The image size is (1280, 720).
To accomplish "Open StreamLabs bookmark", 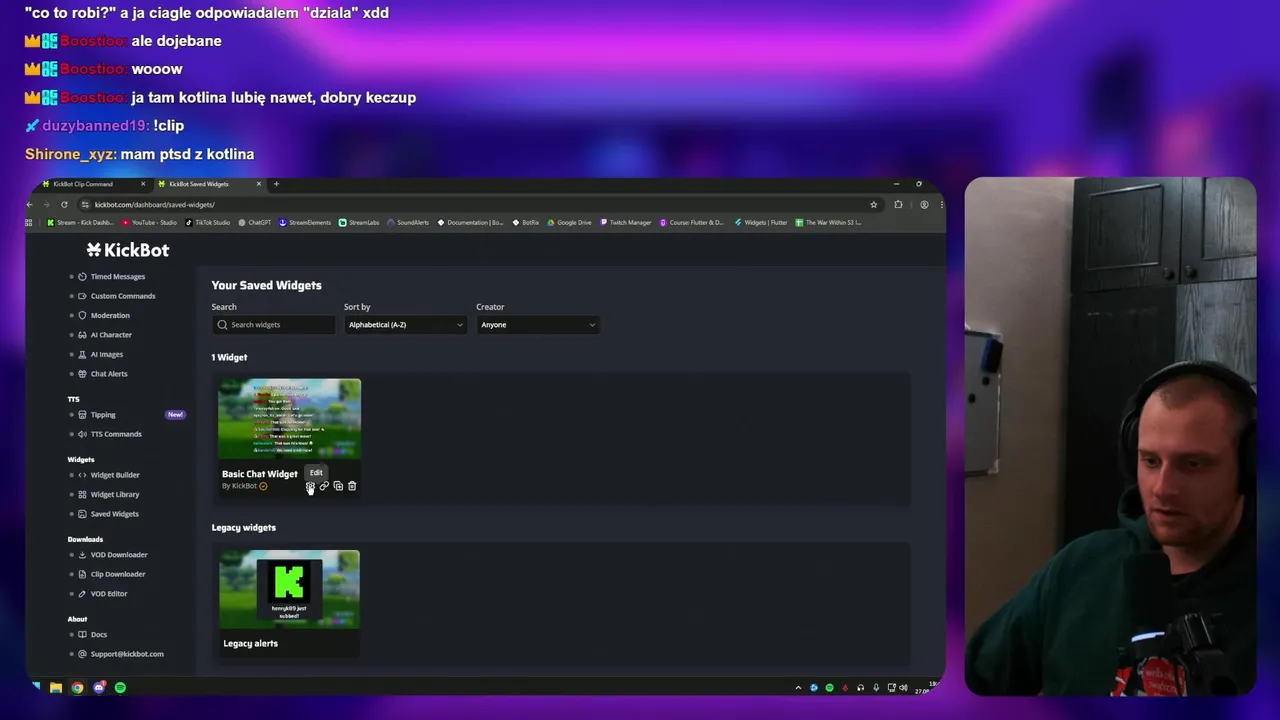I will [x=359, y=223].
